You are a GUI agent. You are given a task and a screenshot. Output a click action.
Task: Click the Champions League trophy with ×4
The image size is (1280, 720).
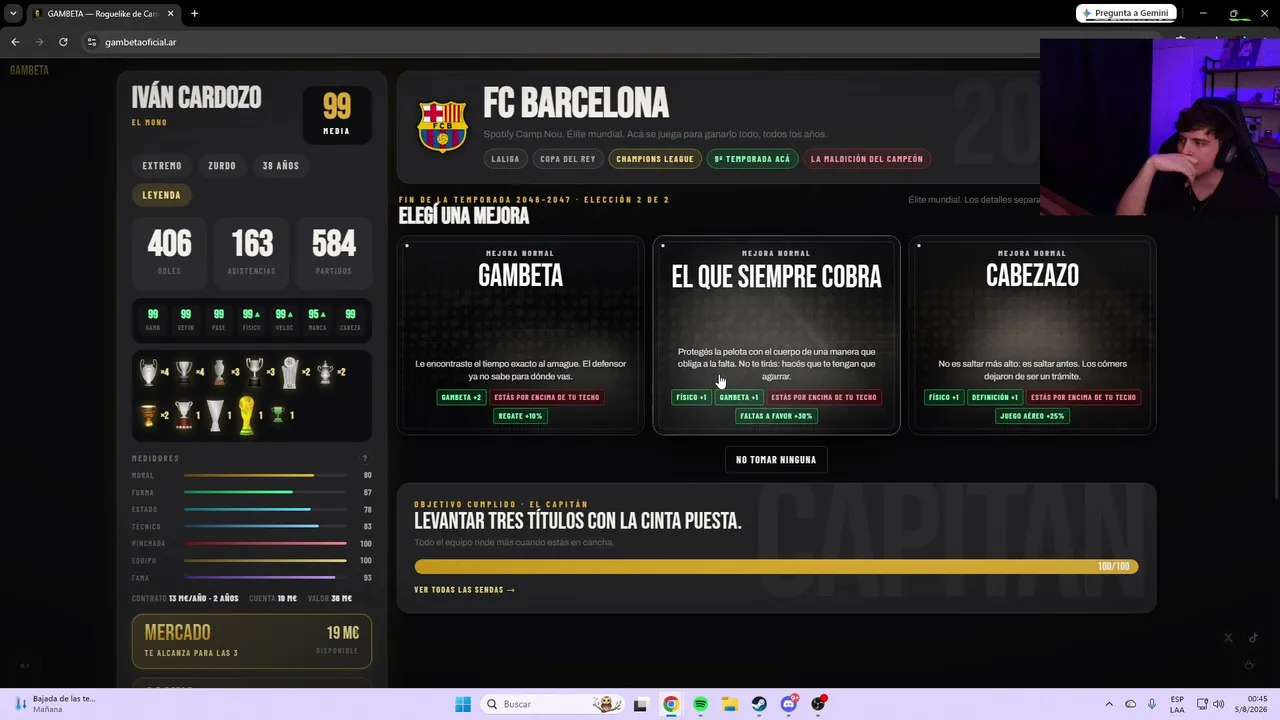(x=149, y=373)
